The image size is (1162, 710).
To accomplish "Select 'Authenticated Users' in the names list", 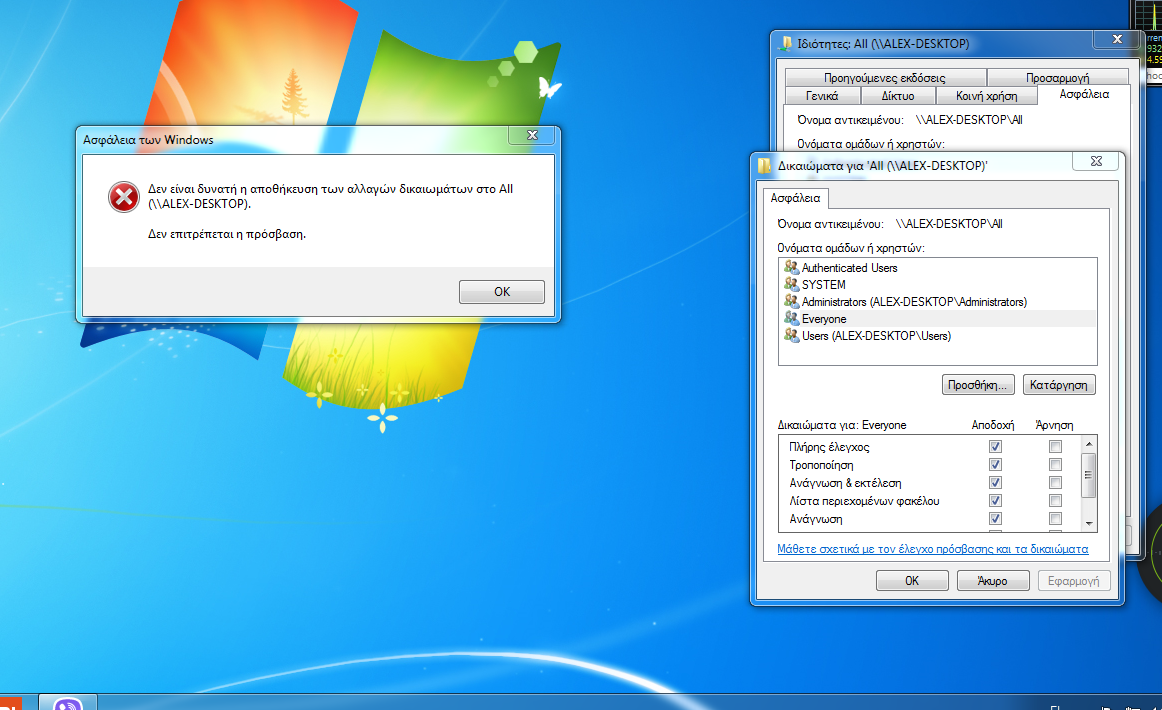I will (x=849, y=268).
